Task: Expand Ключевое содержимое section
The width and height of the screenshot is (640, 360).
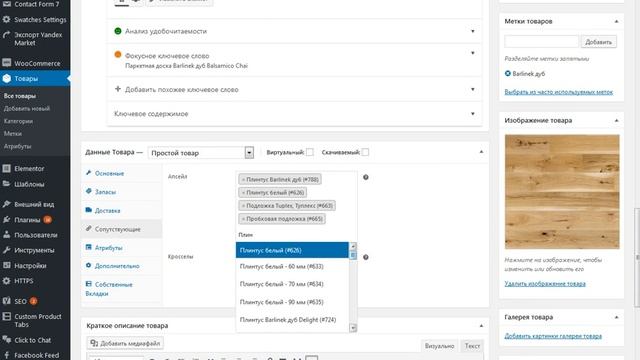Action: pyautogui.click(x=473, y=114)
